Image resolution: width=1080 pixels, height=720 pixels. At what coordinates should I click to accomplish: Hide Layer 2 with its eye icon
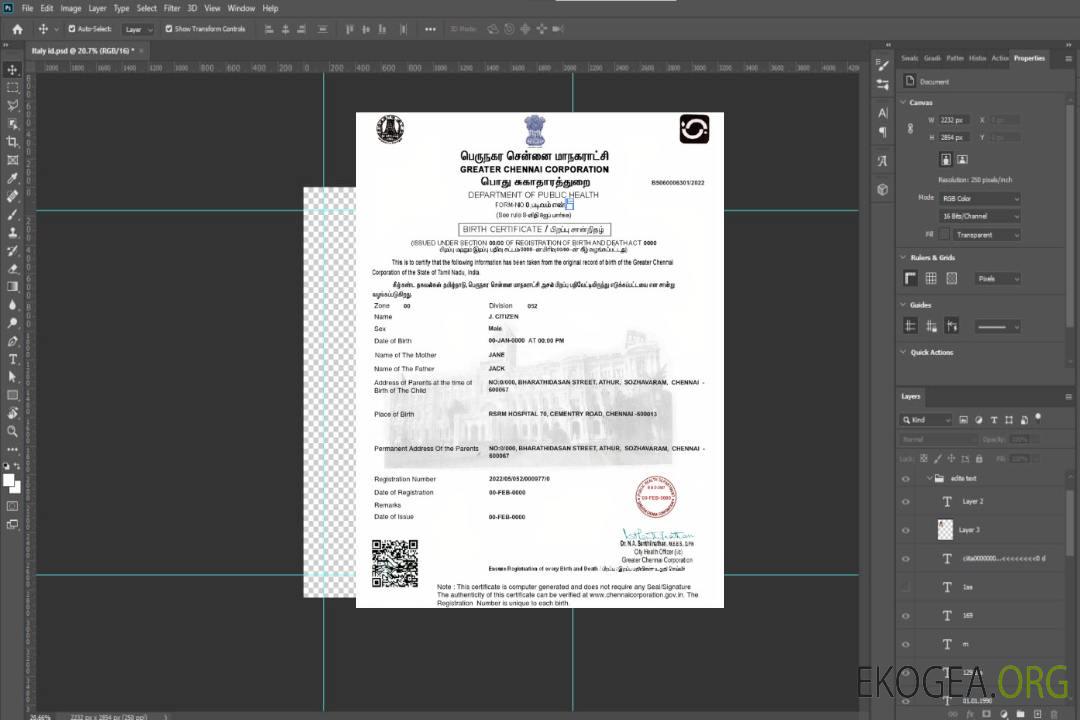[906, 502]
